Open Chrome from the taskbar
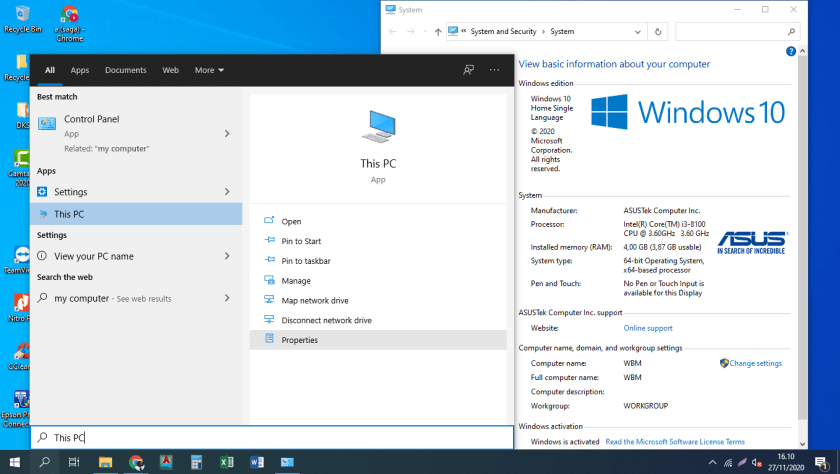The image size is (840, 474). coord(136,462)
